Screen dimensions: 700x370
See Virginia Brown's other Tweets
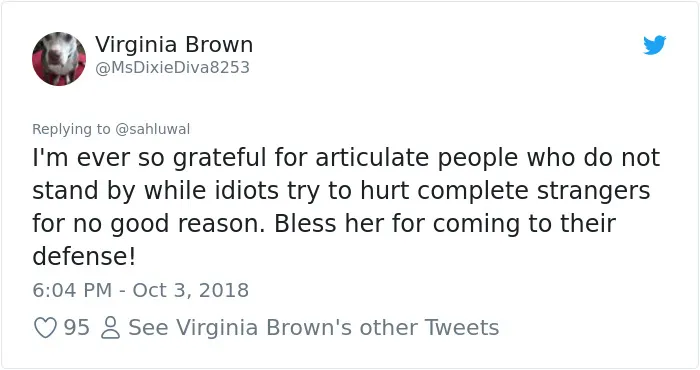[x=314, y=328]
